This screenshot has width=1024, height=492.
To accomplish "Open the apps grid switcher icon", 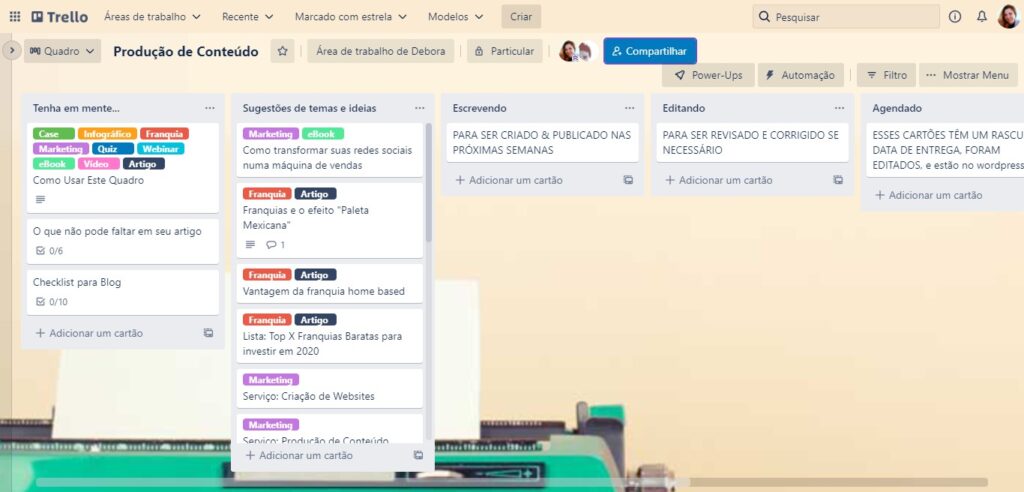I will coord(14,17).
